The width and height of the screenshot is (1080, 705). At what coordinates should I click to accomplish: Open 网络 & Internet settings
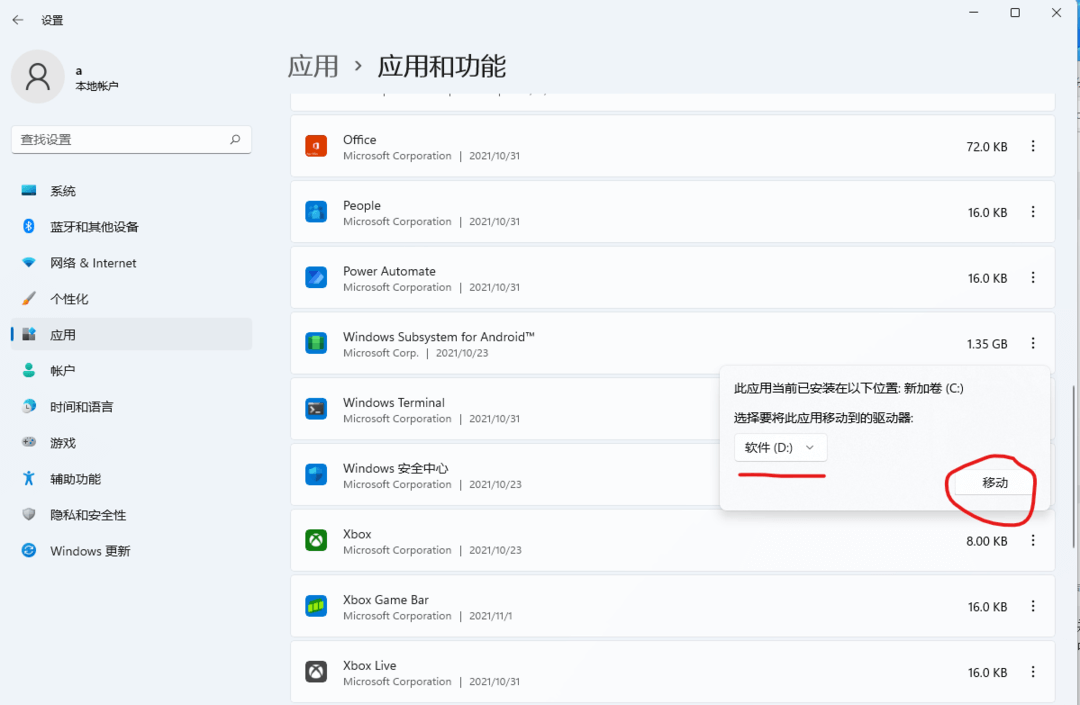(132, 263)
